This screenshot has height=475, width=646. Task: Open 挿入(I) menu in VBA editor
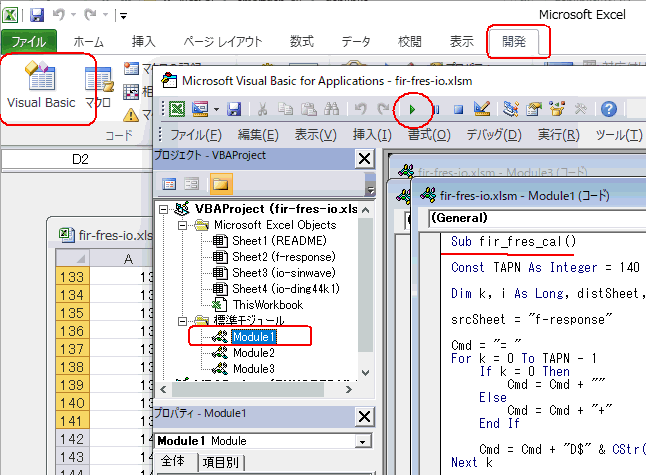[372, 135]
